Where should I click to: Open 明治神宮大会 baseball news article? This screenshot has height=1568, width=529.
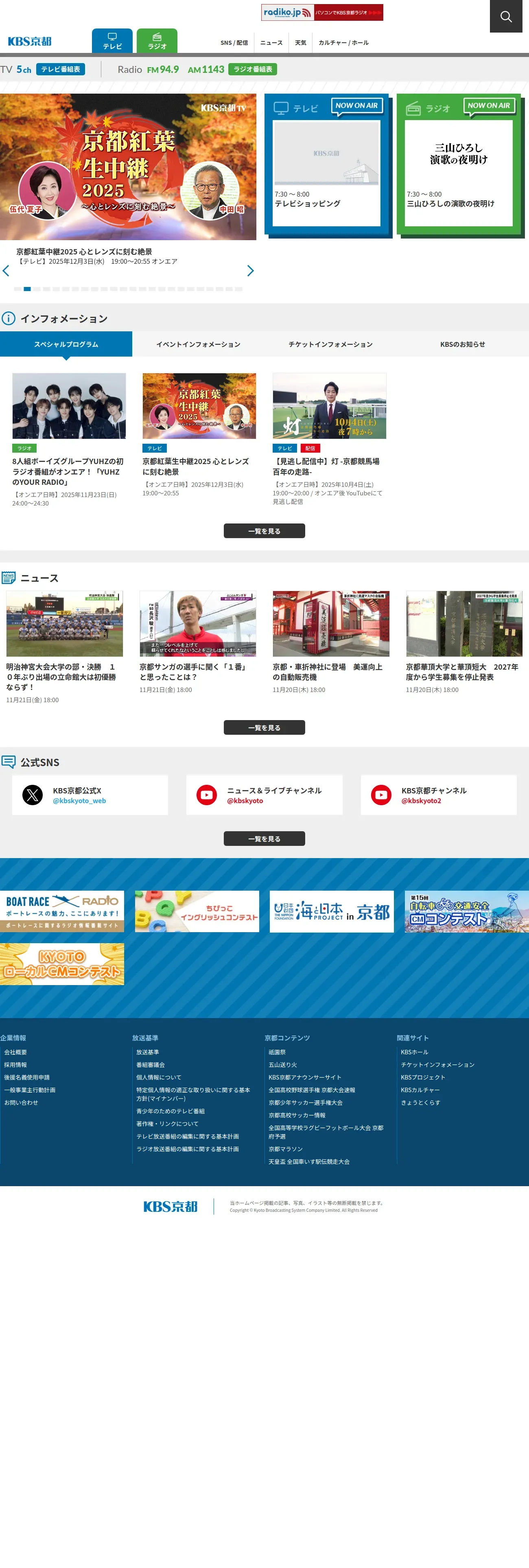coord(65,647)
